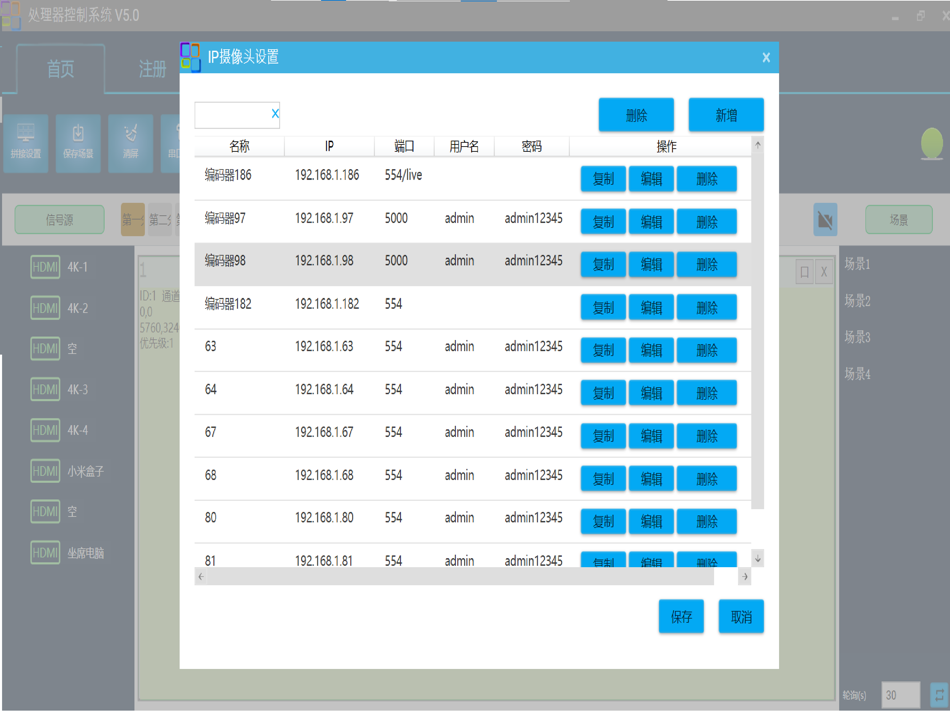Edit the camera 63 row
Screen dimensions: 950x712
tap(651, 350)
